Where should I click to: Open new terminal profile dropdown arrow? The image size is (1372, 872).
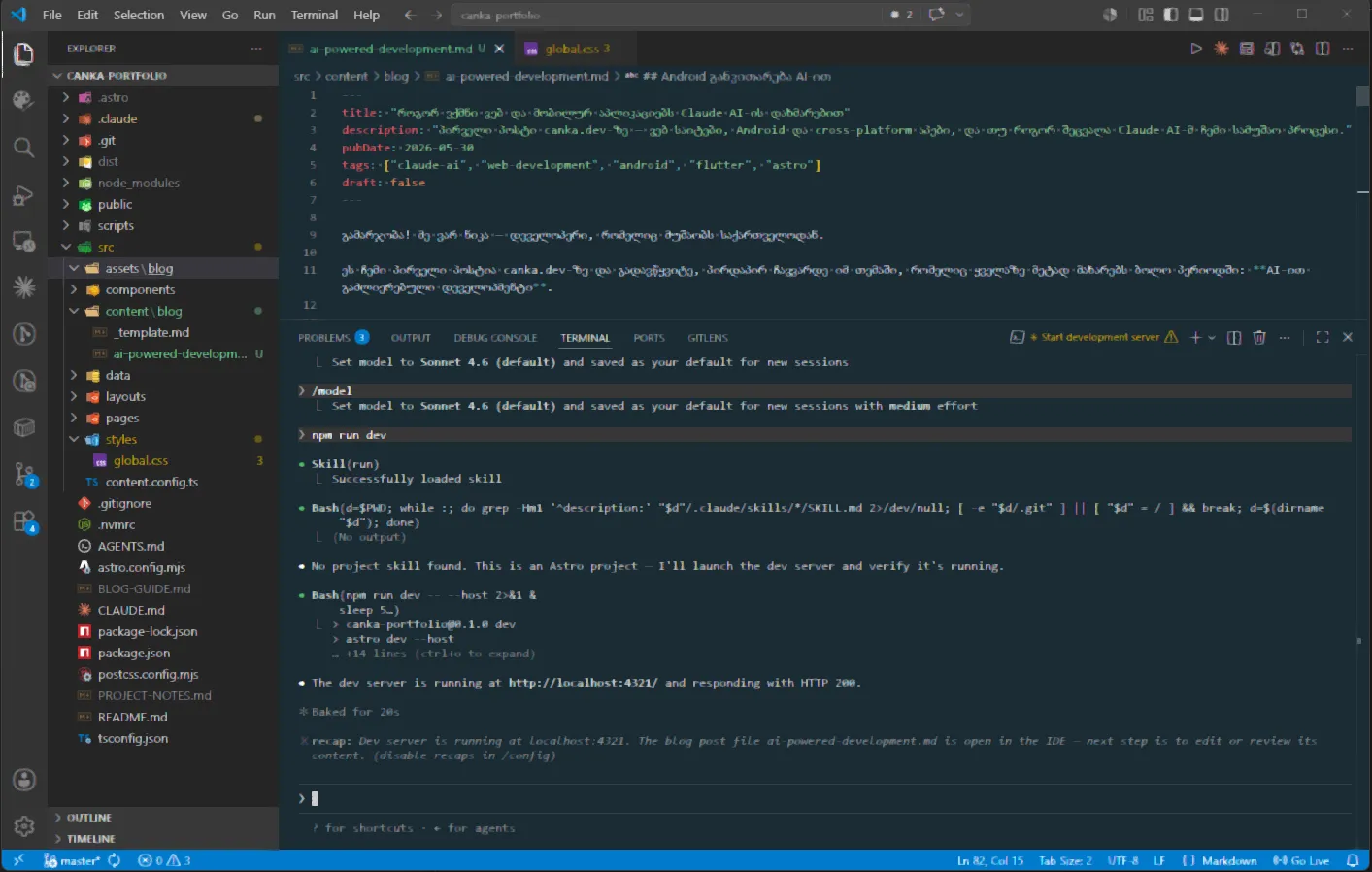click(1212, 337)
